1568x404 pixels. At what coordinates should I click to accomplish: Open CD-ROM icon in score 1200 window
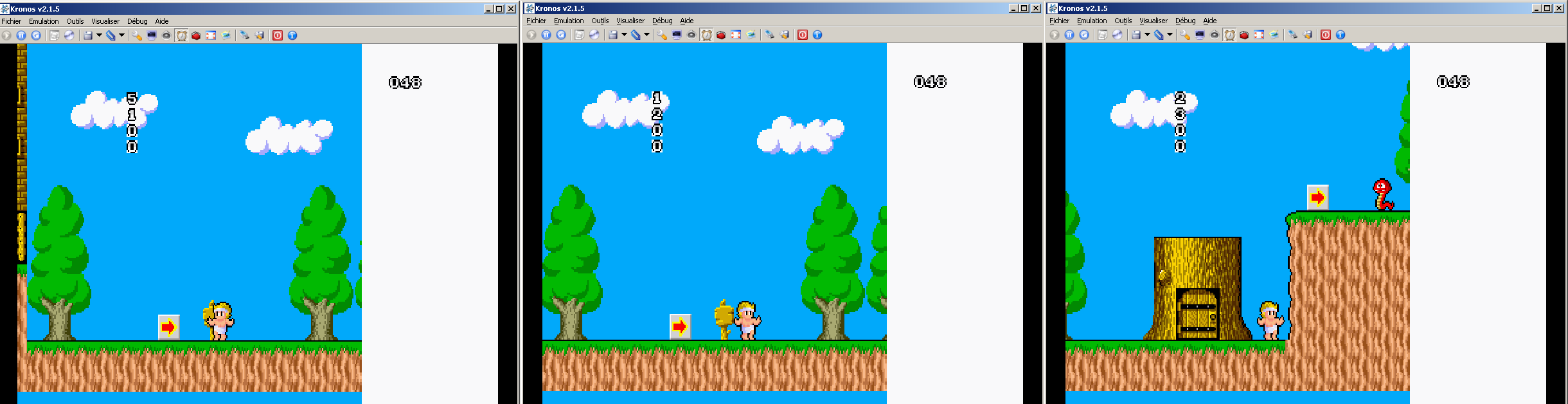[594, 35]
